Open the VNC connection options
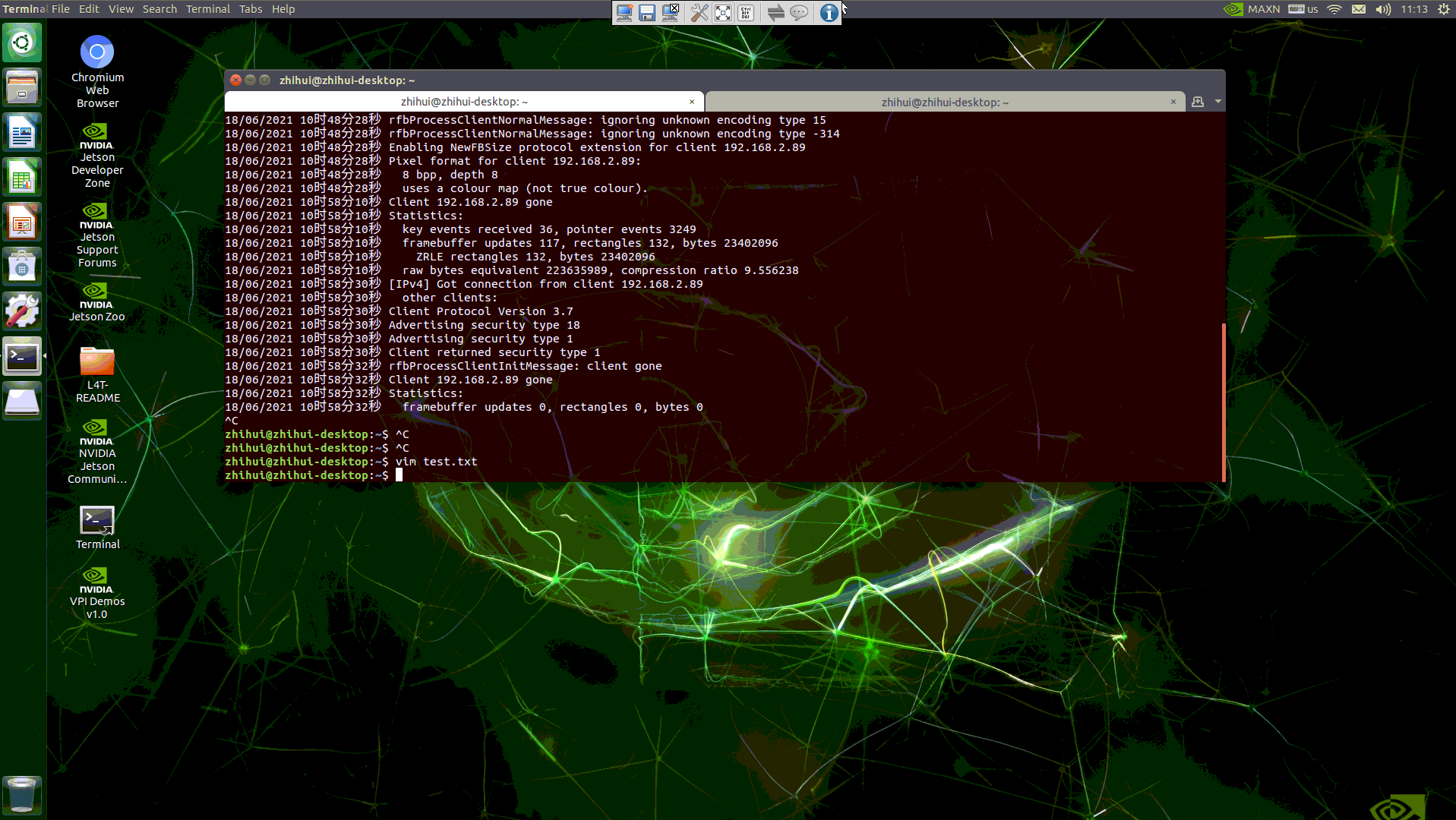Image resolution: width=1456 pixels, height=820 pixels. (700, 13)
